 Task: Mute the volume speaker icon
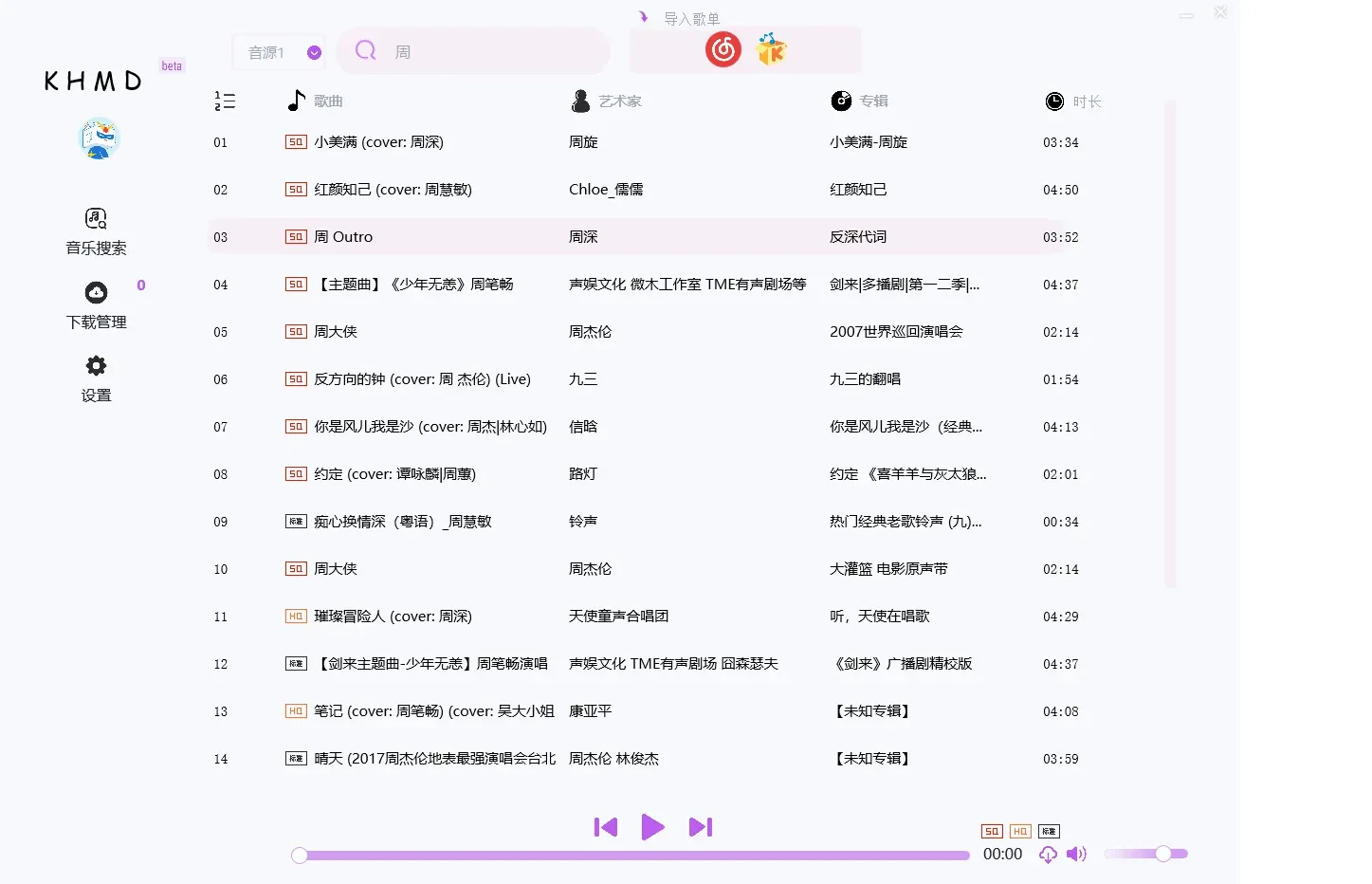point(1076,854)
